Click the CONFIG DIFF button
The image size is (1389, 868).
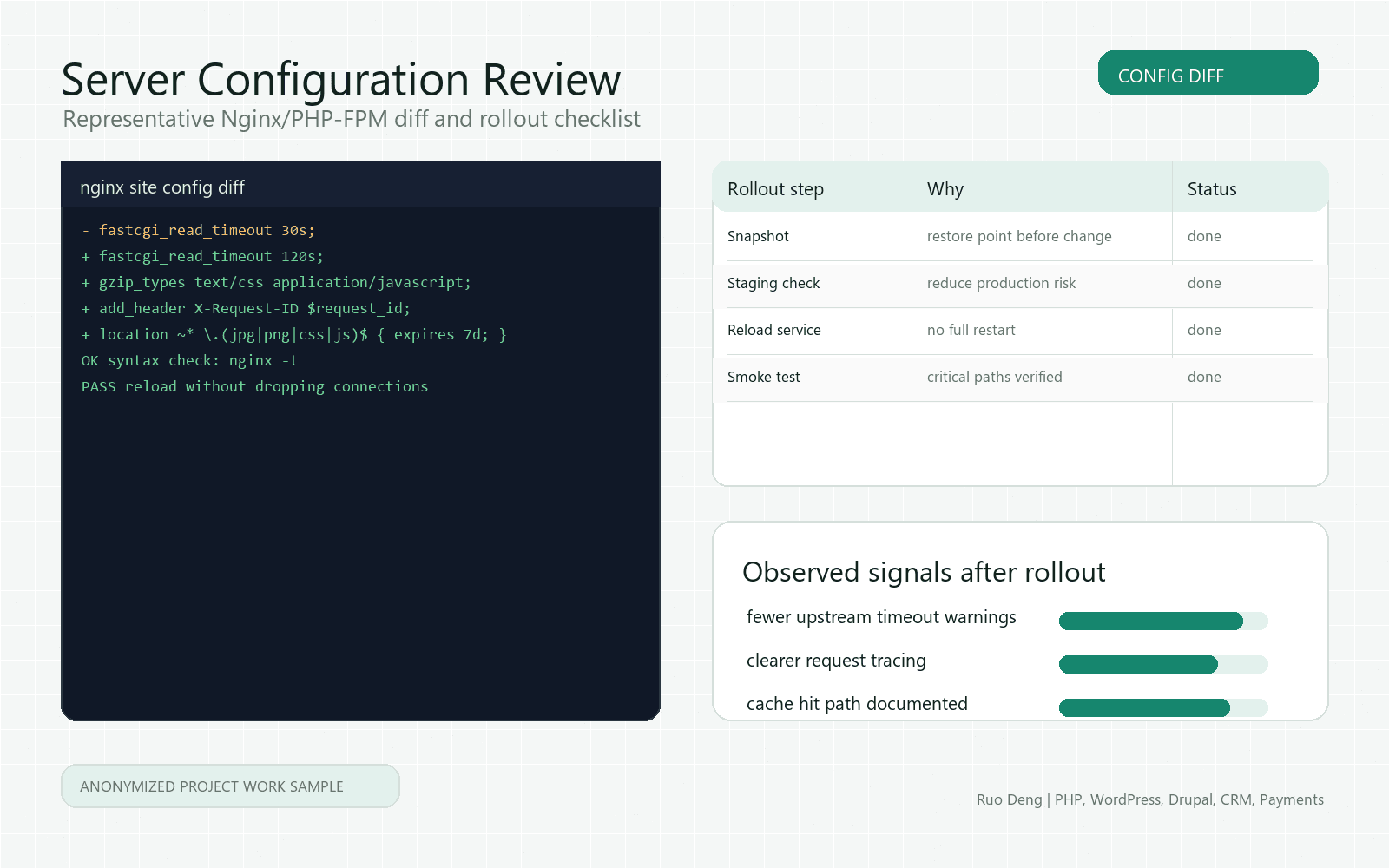click(1208, 73)
